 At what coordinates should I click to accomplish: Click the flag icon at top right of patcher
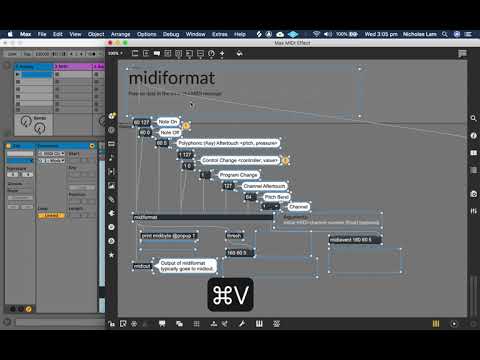[x=462, y=54]
